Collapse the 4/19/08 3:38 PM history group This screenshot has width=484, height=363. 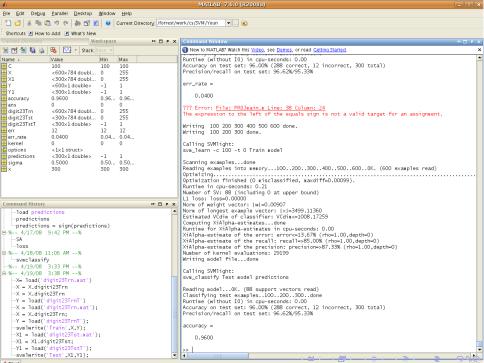pyautogui.click(x=4, y=273)
